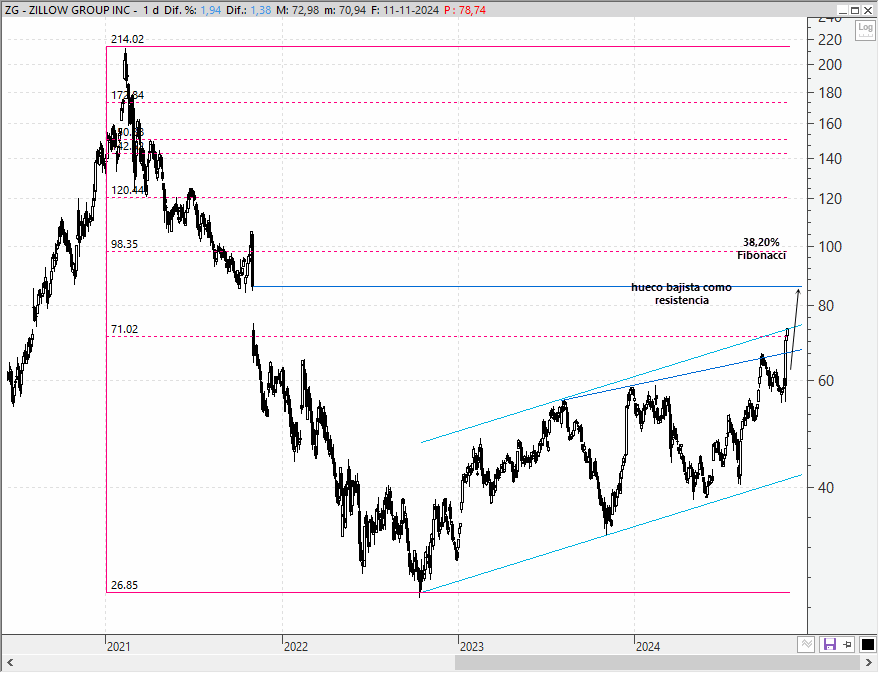The width and height of the screenshot is (879, 673).
Task: Click the P: 78,74 price in red
Action: (465, 10)
